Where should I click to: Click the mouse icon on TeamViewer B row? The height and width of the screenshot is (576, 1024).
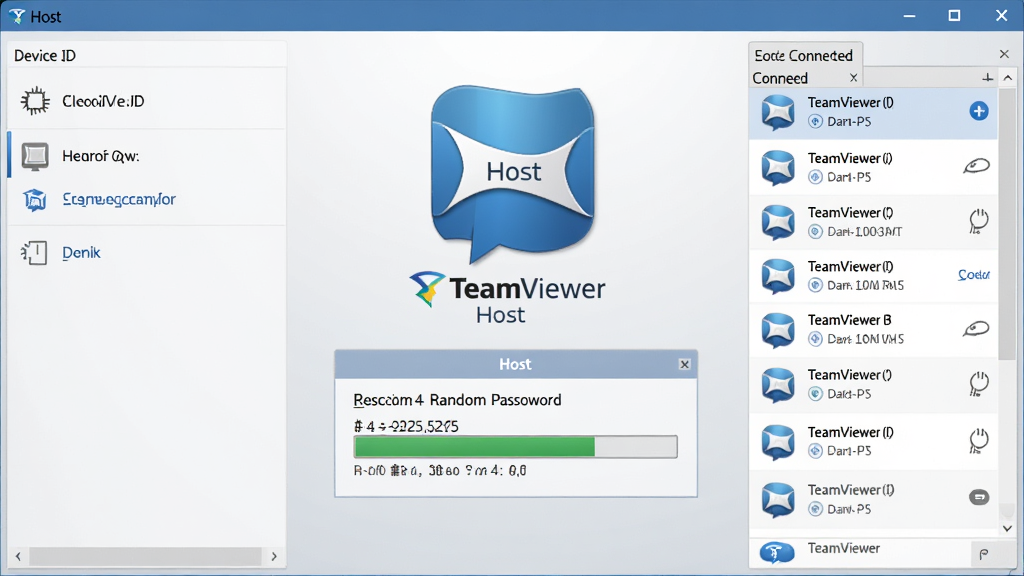[976, 328]
